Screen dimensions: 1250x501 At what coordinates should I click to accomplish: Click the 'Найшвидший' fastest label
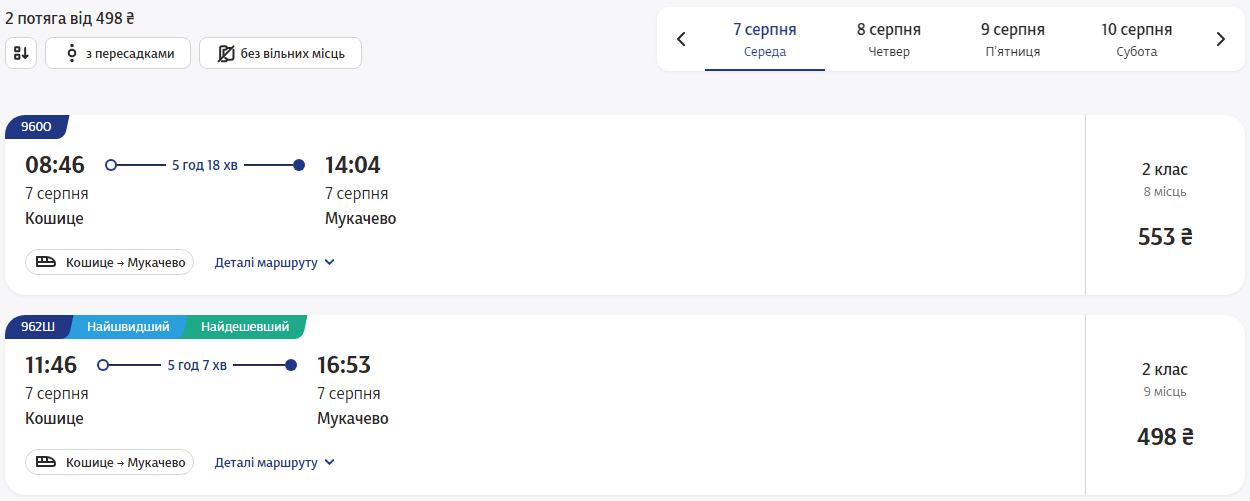pyautogui.click(x=127, y=327)
